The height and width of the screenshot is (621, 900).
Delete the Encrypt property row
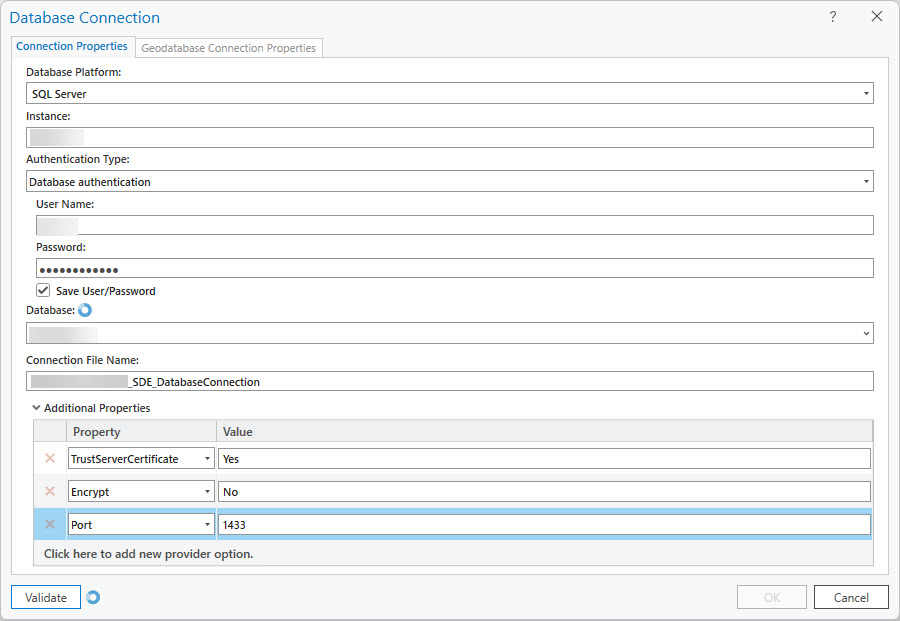(x=50, y=492)
